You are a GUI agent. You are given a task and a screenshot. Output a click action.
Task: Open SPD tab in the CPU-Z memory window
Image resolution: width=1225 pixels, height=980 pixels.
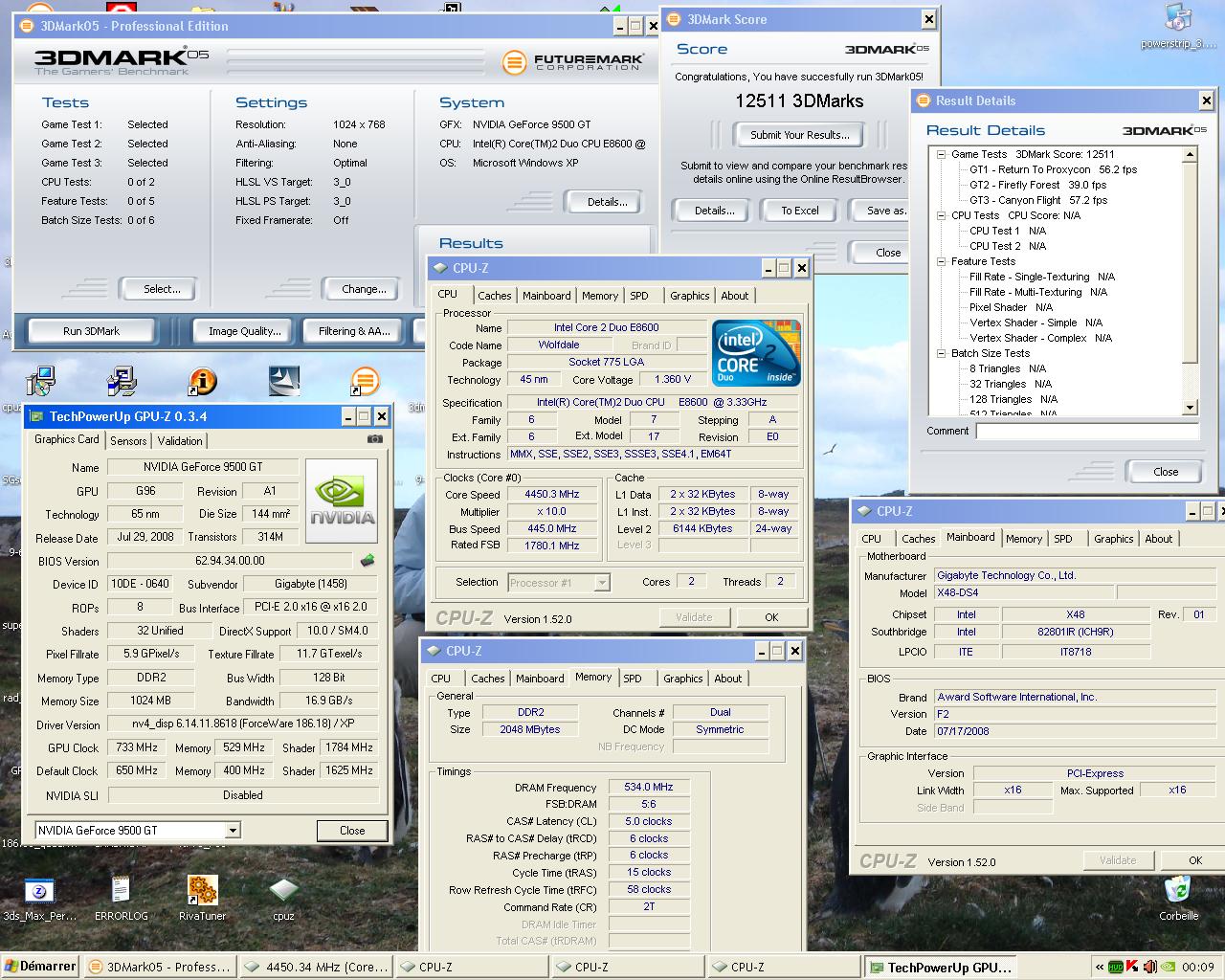(x=633, y=679)
